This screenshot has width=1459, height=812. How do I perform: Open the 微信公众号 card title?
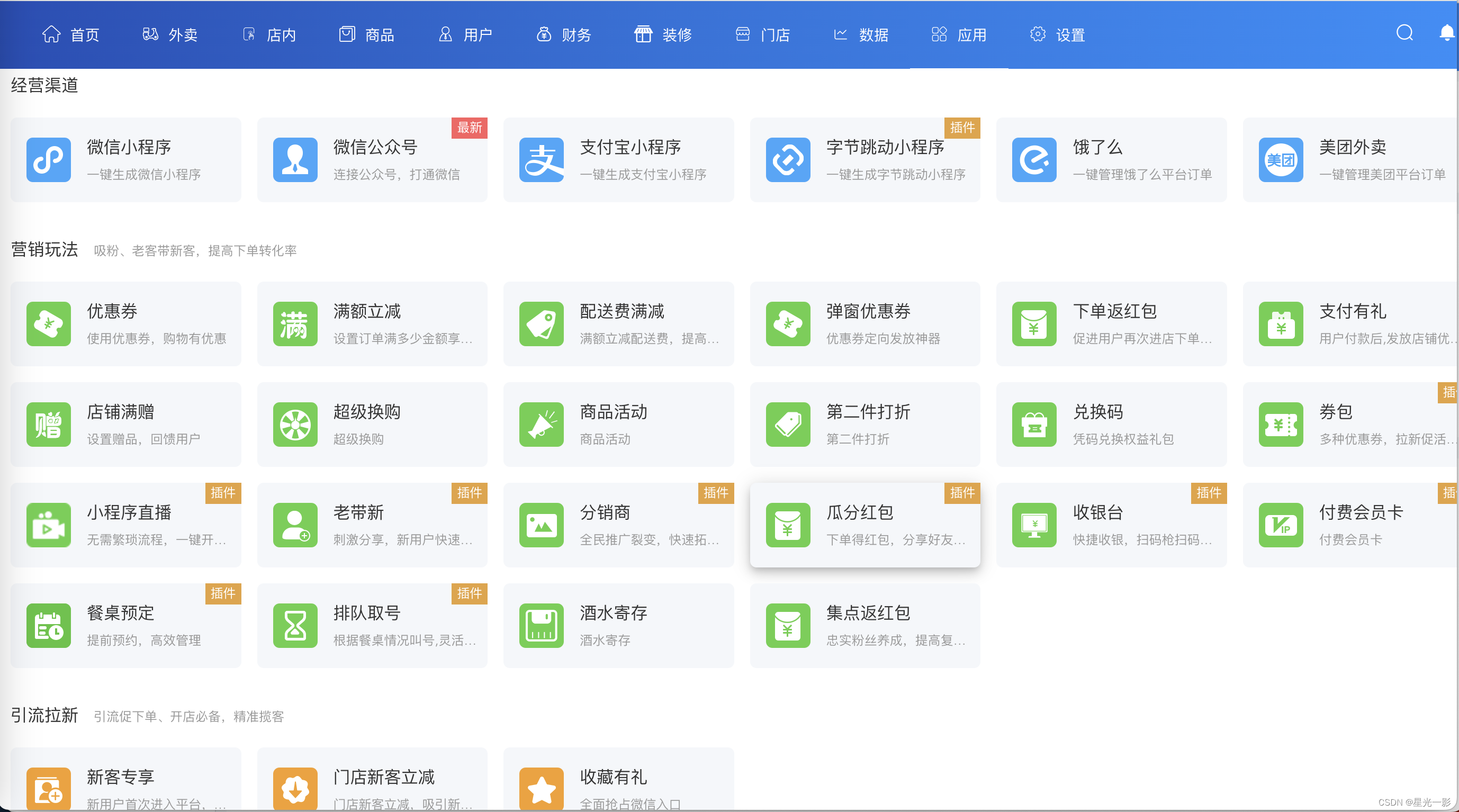coord(375,147)
